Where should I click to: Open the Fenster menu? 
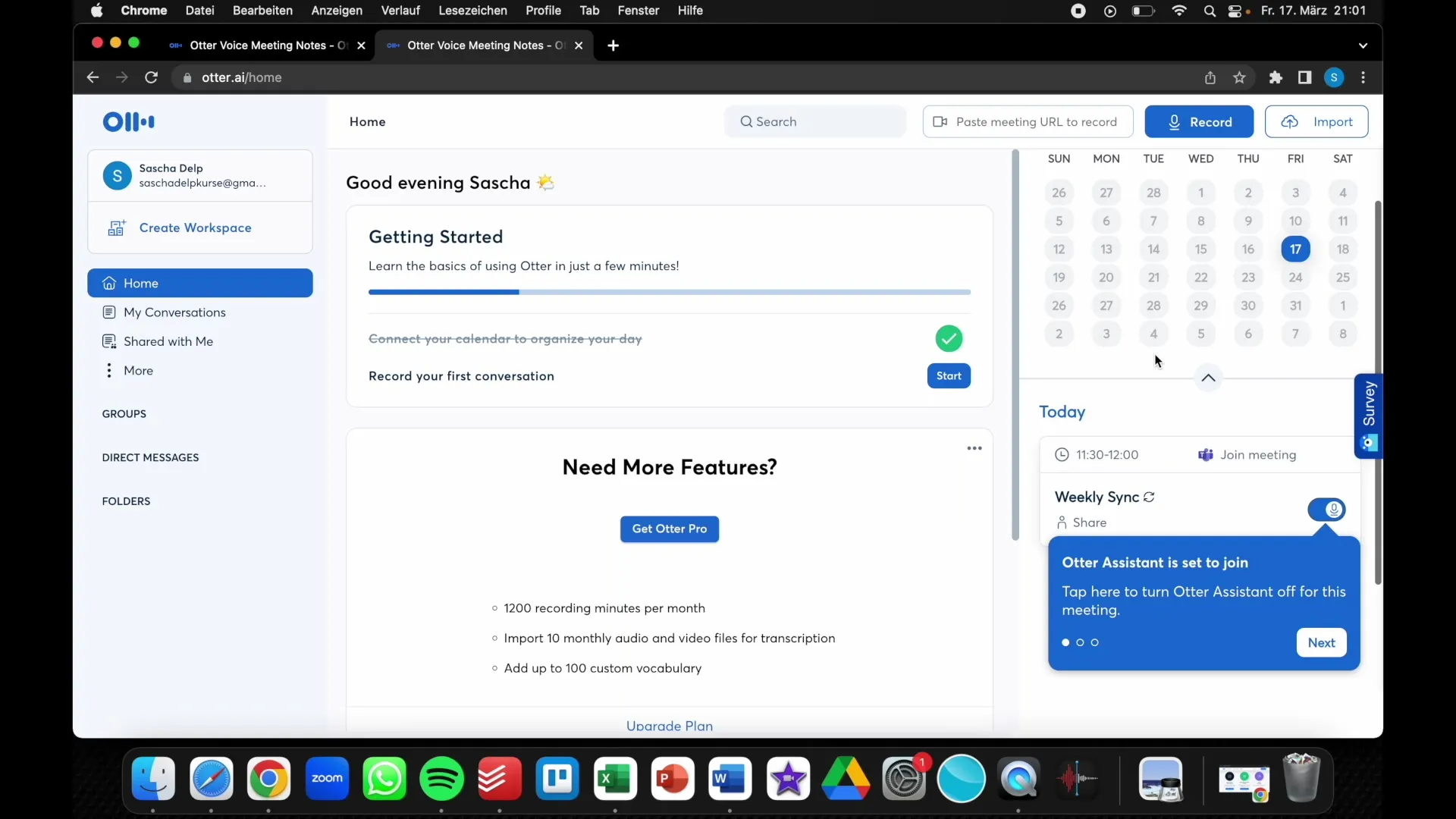coord(639,11)
